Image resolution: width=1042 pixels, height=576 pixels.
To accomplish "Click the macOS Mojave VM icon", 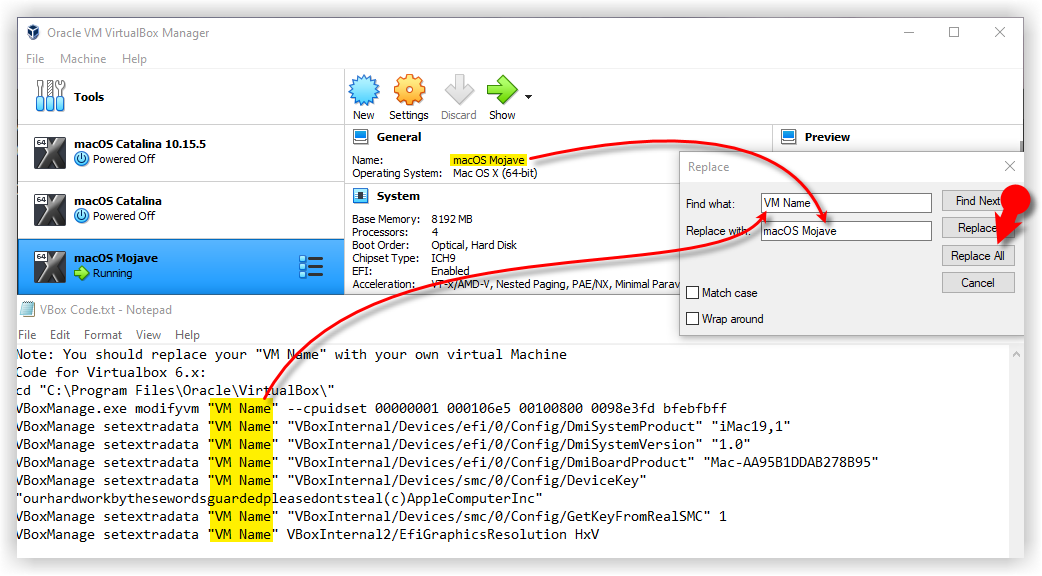I will (51, 266).
